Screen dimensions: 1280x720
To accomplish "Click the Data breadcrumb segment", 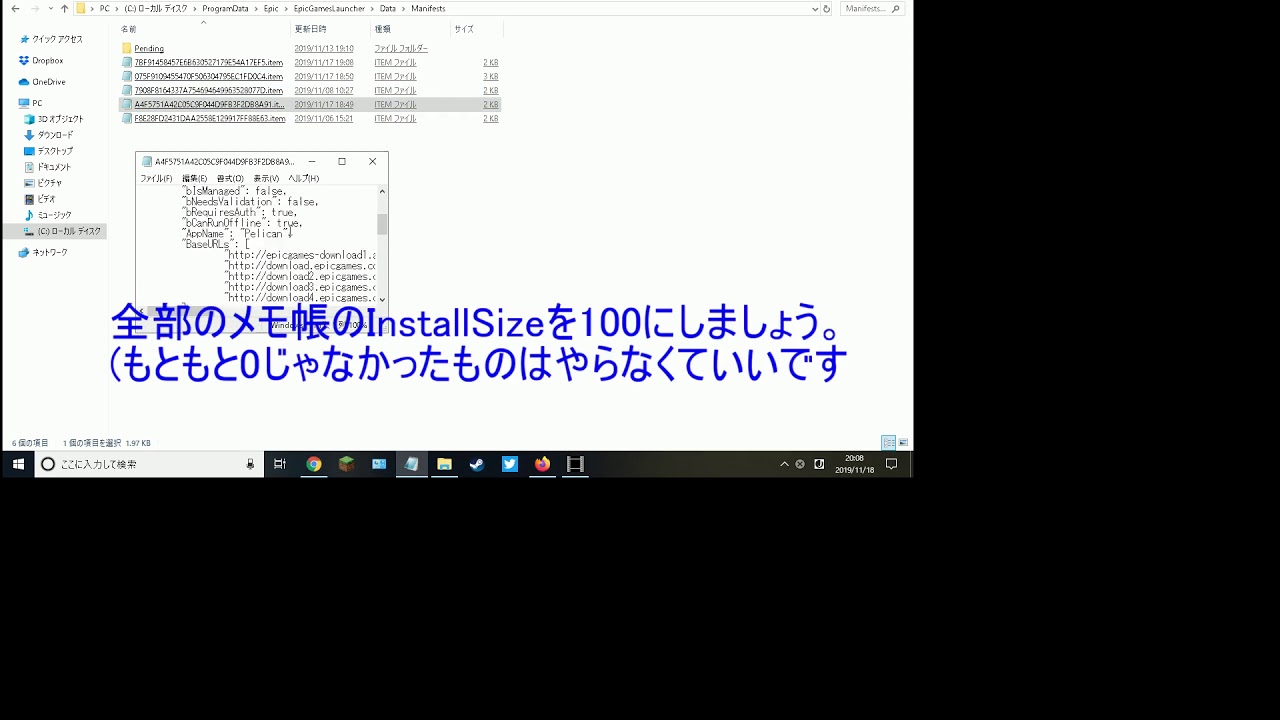I will (388, 9).
